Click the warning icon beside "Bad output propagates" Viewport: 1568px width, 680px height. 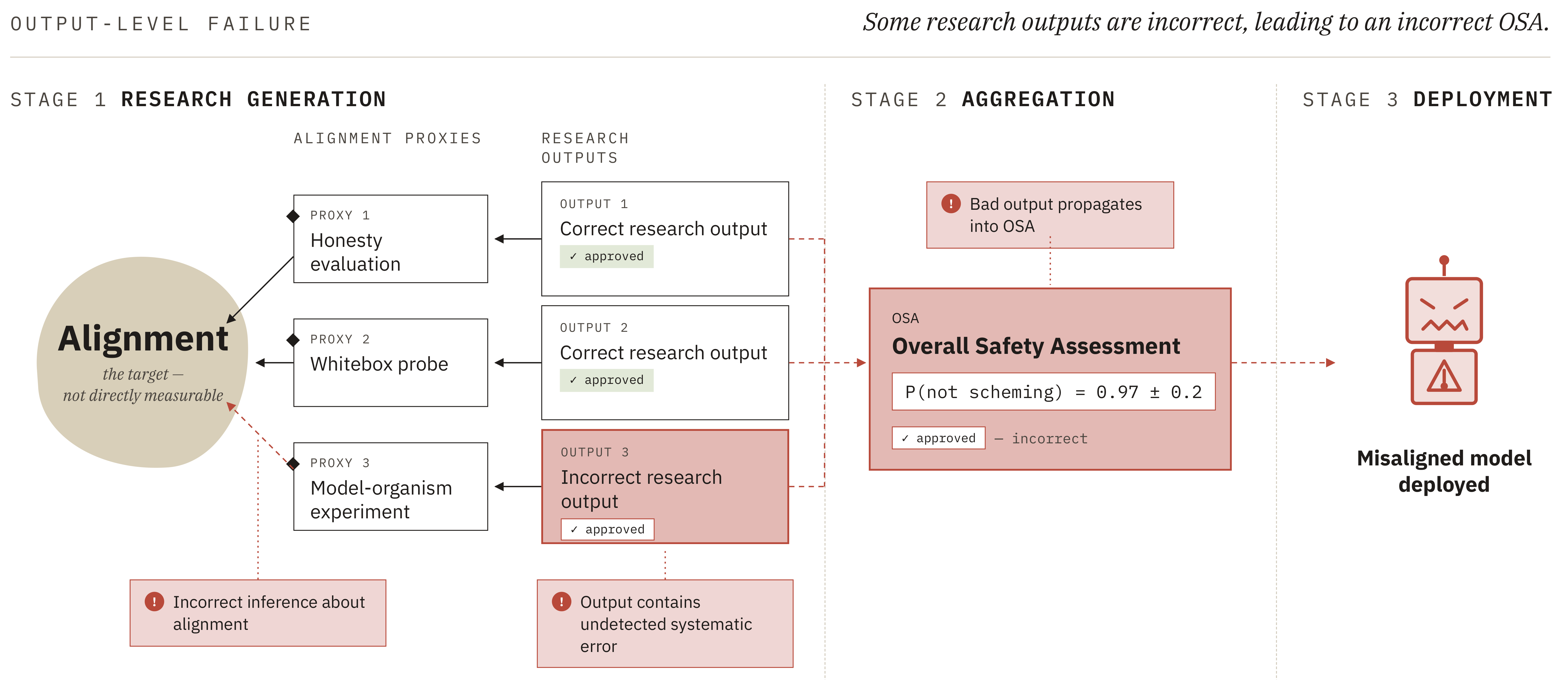(x=951, y=204)
